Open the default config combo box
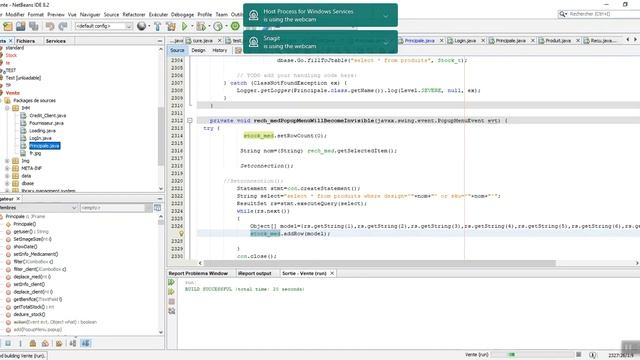640x360 pixels. (104, 26)
